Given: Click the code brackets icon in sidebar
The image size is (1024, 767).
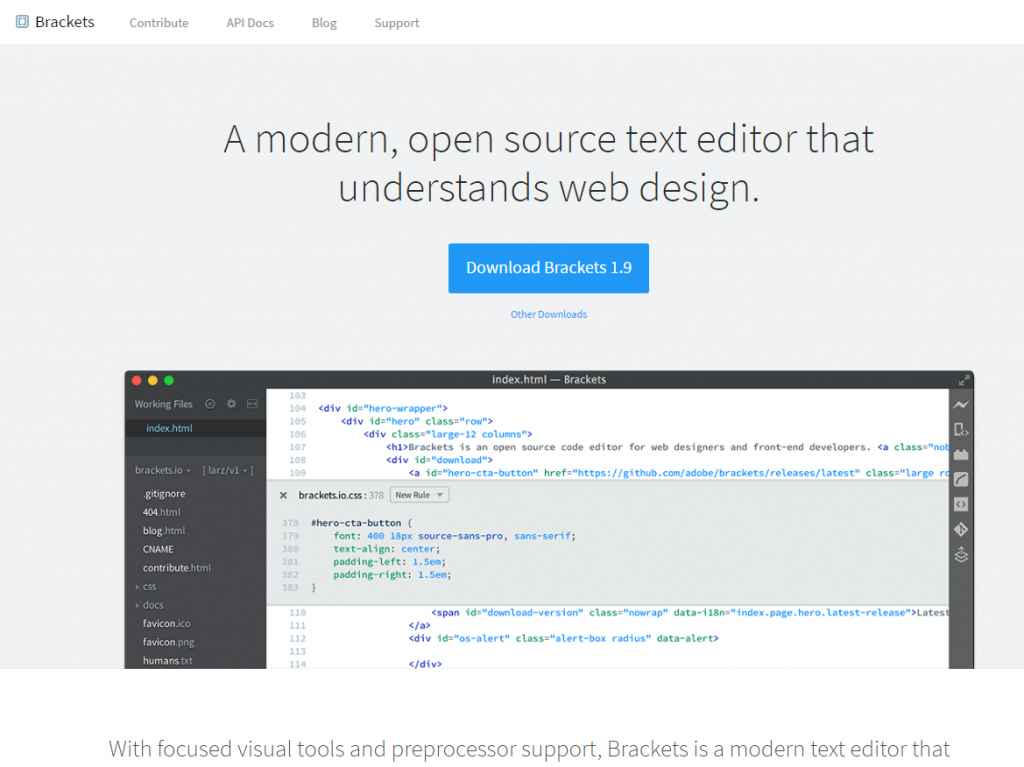Looking at the screenshot, I should coord(961,504).
